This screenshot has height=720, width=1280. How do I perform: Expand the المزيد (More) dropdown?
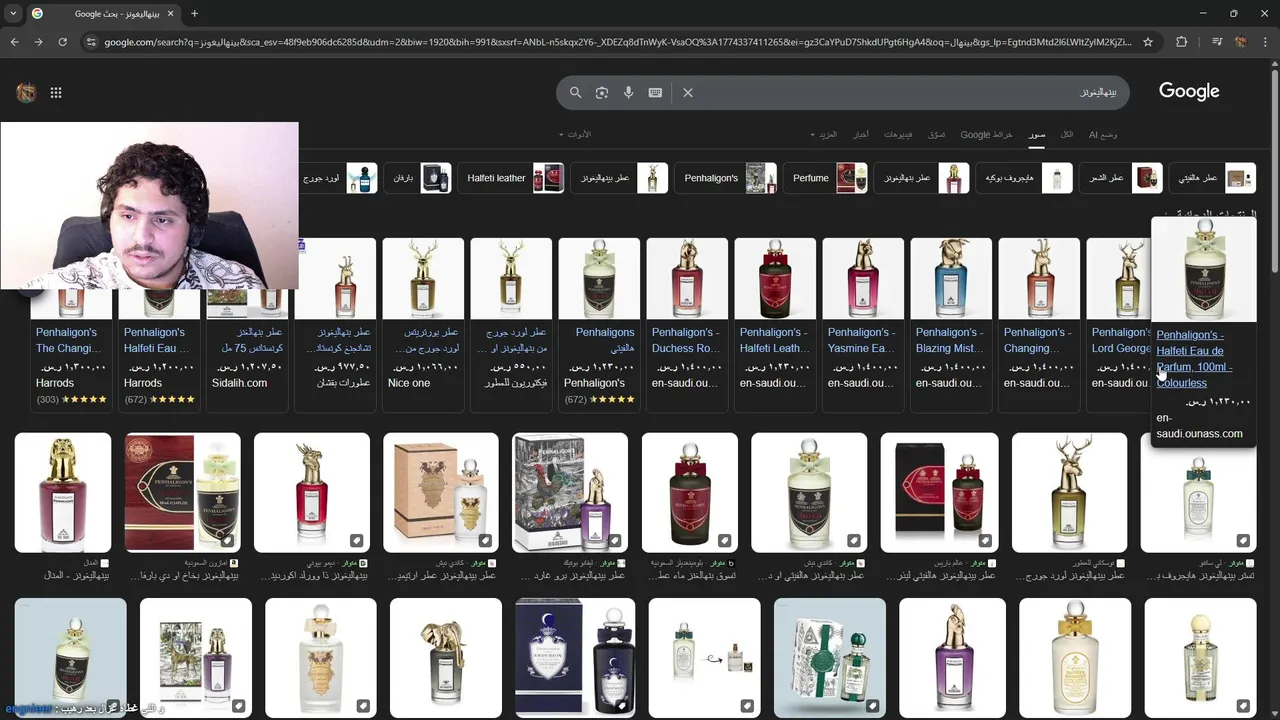click(824, 134)
